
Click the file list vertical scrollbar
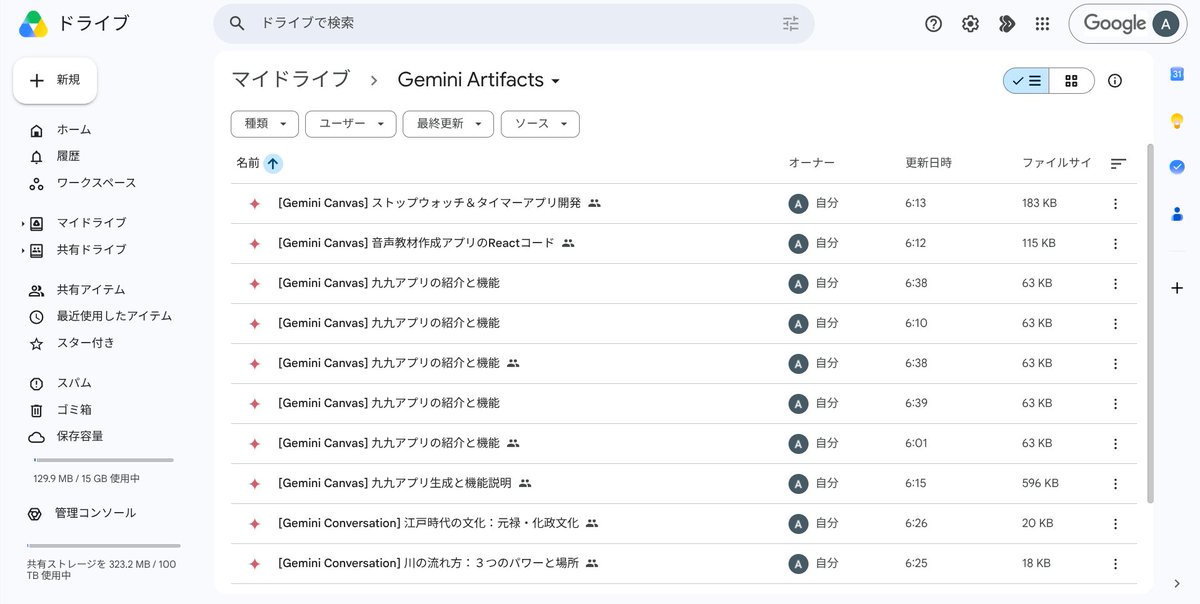[x=1150, y=324]
